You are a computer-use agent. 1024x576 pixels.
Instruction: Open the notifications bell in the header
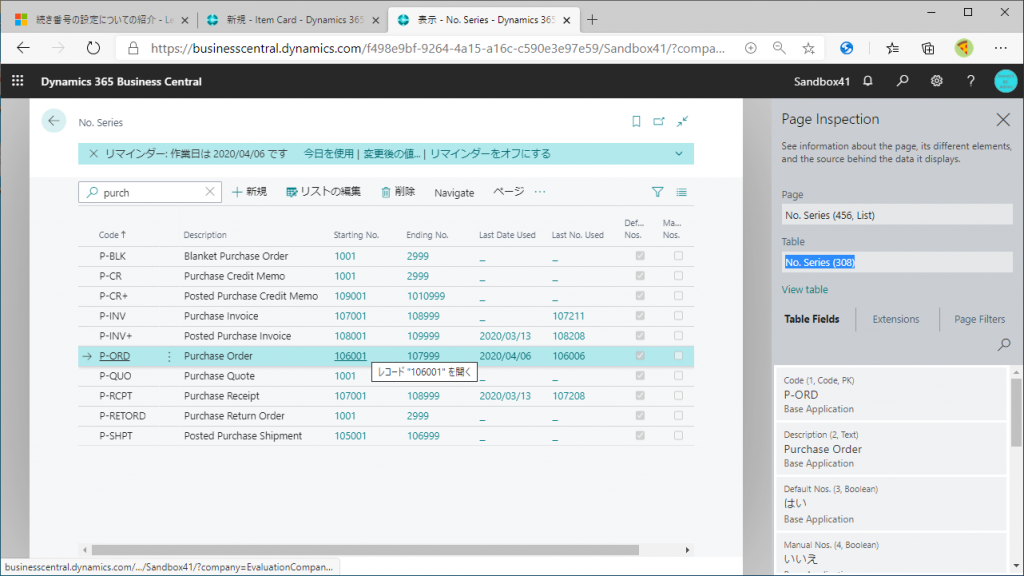click(868, 81)
